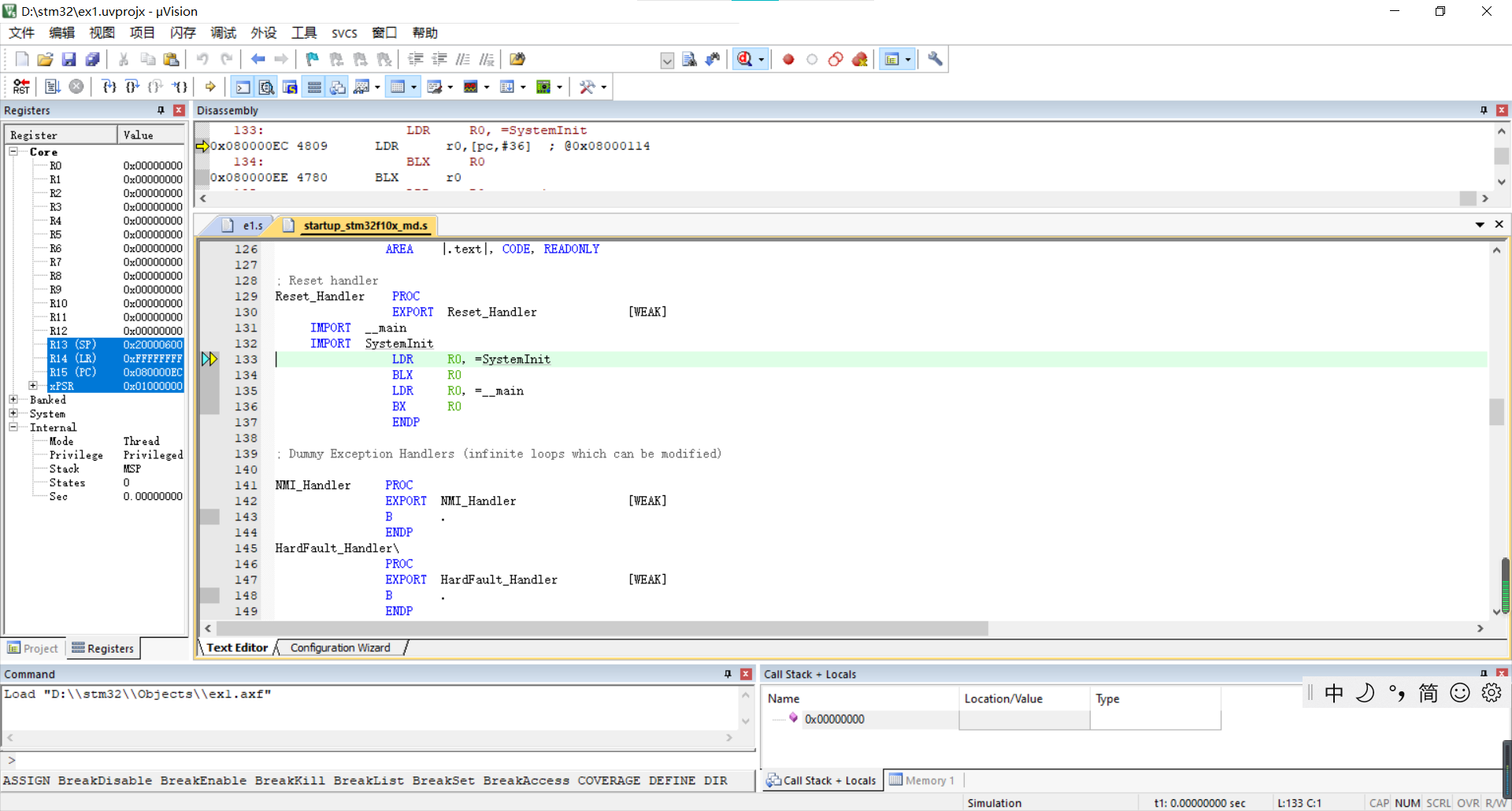Reset the CPU with the RST button
Viewport: 1512px width, 811px height.
pyautogui.click(x=21, y=87)
